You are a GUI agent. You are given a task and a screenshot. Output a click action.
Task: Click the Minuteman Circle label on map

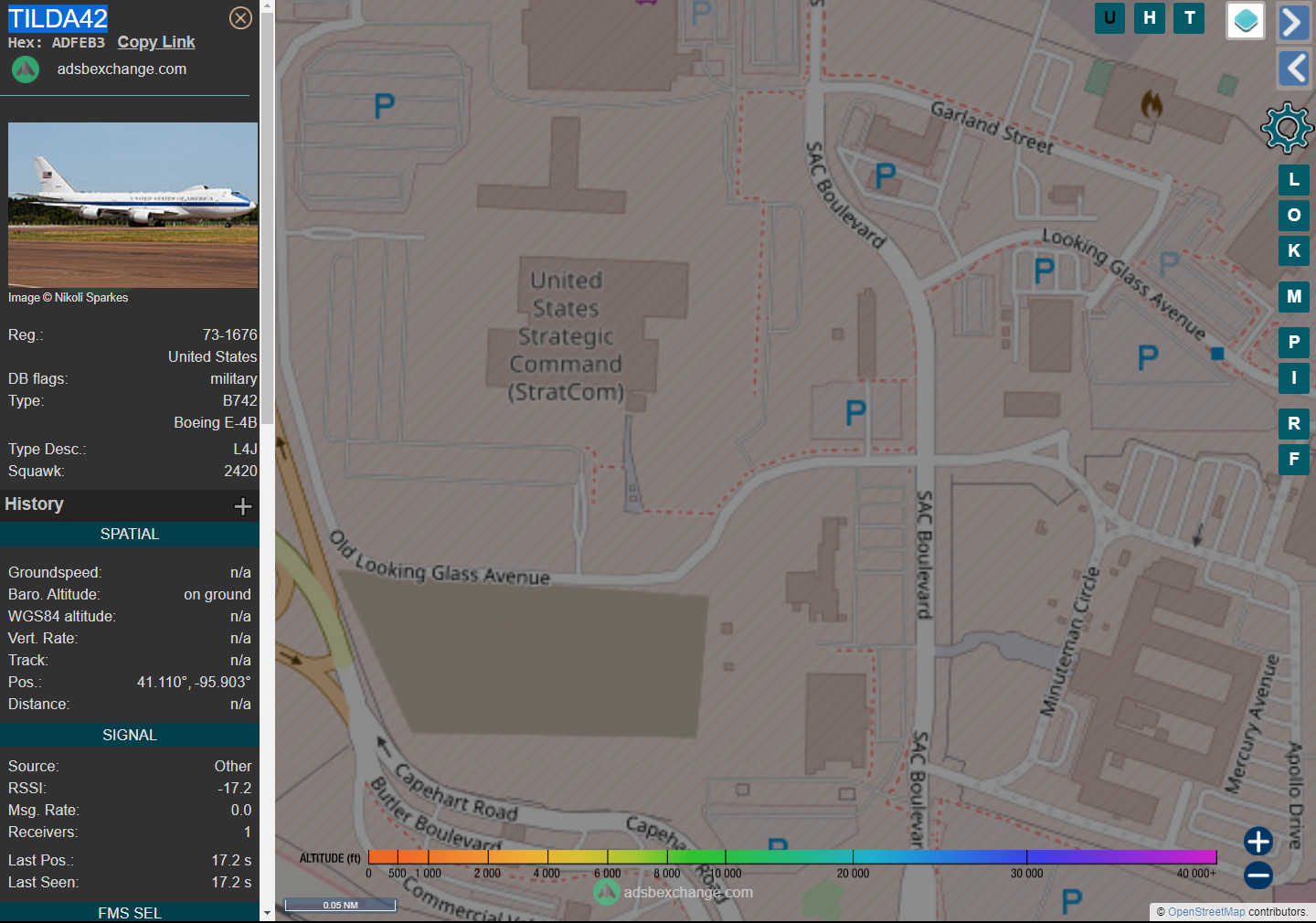click(1069, 642)
